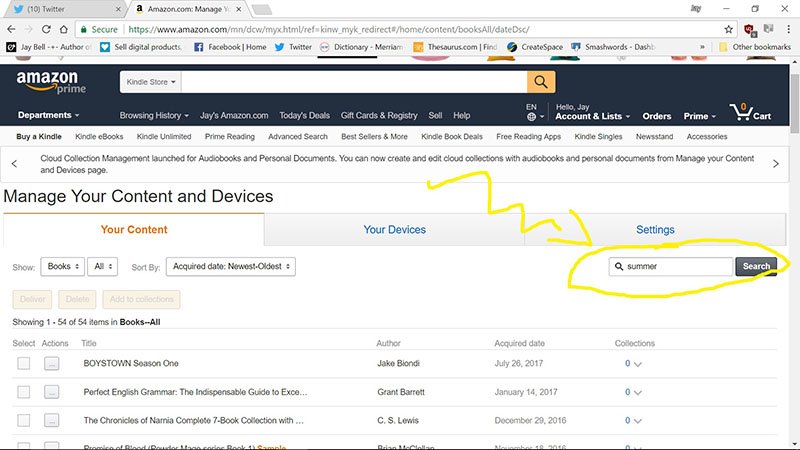Open the Show Books dropdown
Viewport: 800px width, 450px height.
coord(62,266)
